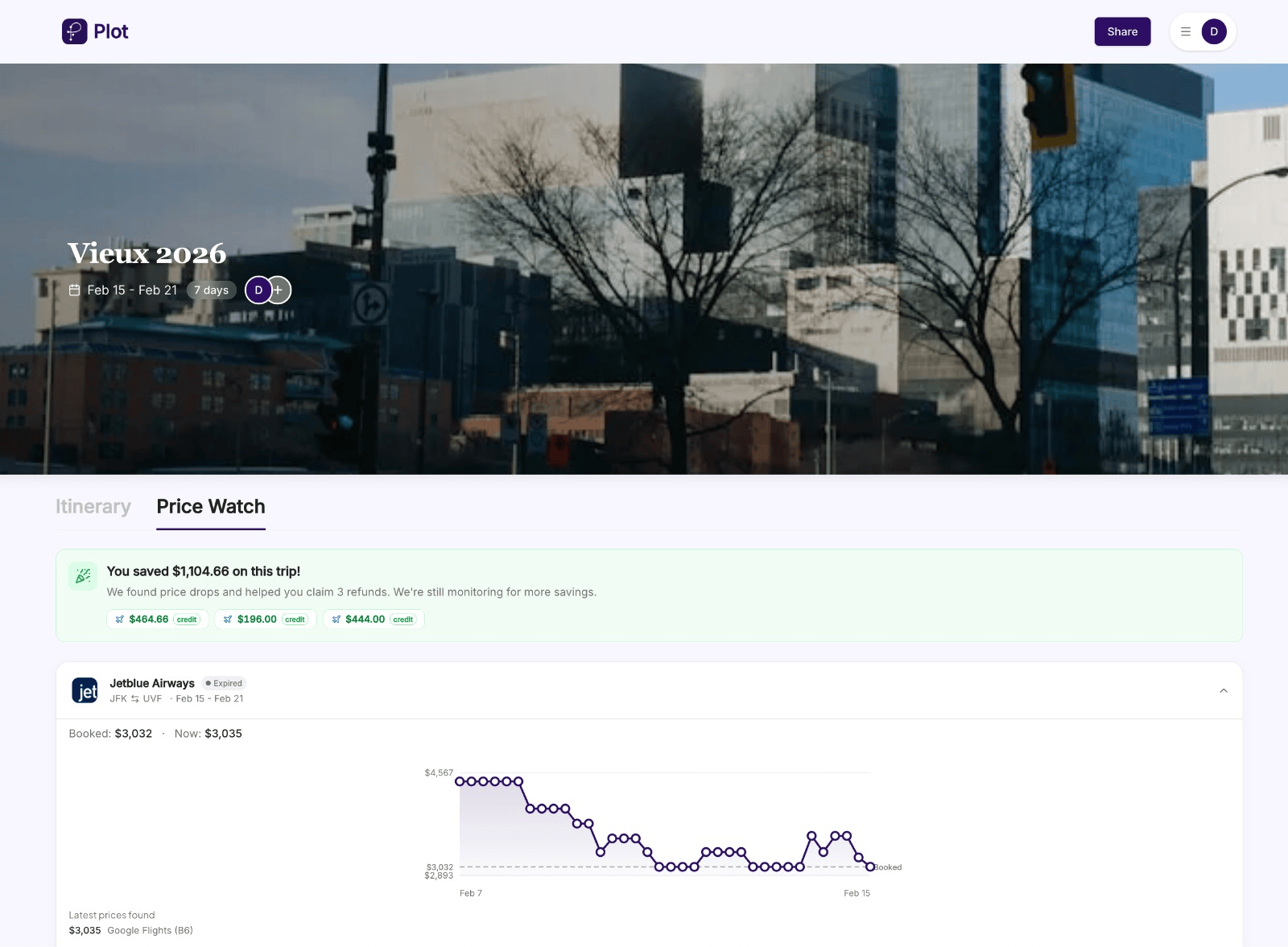Click the Feb 15 - Feb 21 date range
This screenshot has height=947, width=1288.
[x=132, y=290]
